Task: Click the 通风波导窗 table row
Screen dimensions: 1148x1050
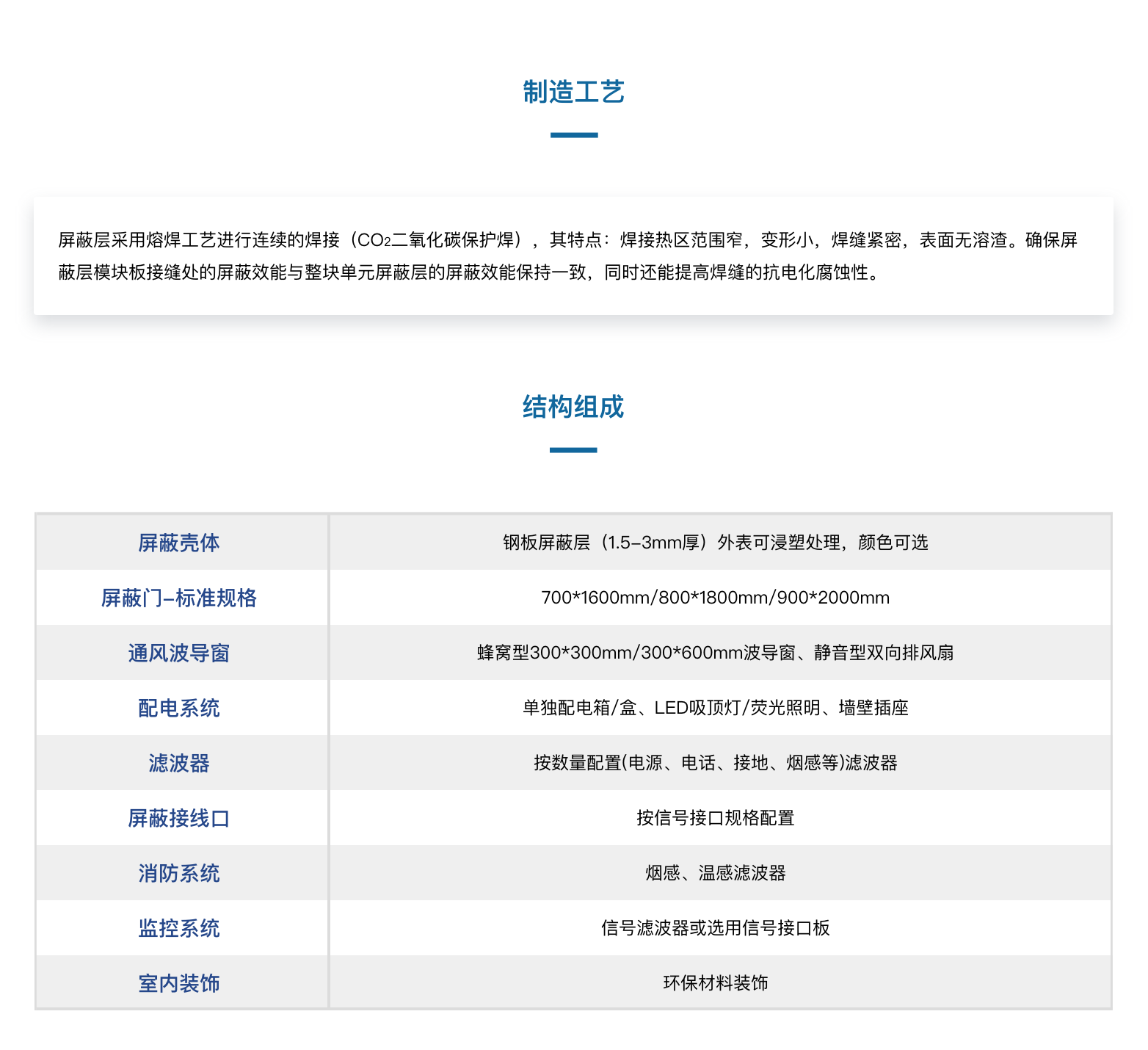Action: pyautogui.click(x=178, y=652)
